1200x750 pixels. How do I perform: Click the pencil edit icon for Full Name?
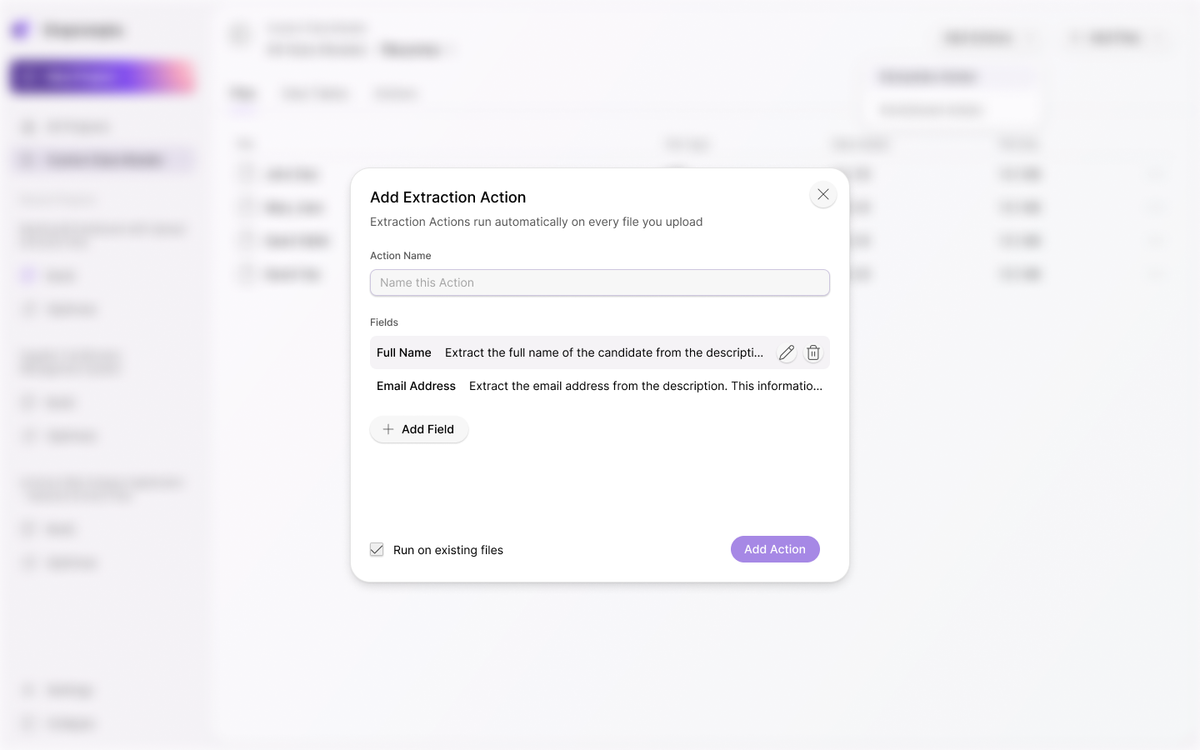coord(787,353)
